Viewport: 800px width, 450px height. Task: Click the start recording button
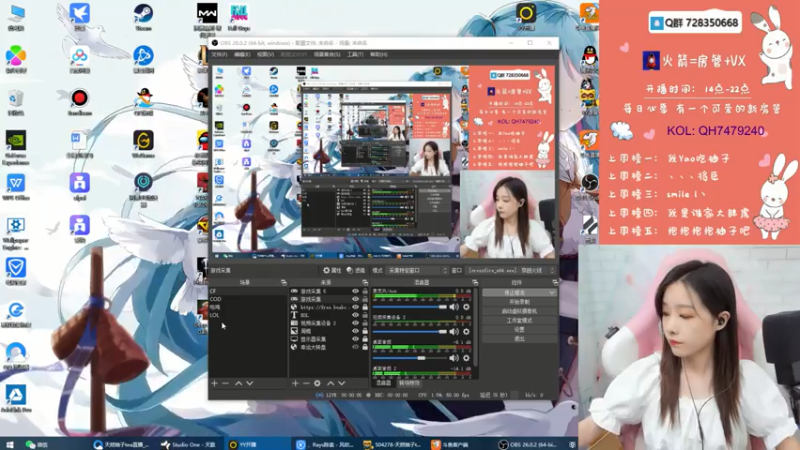click(519, 302)
